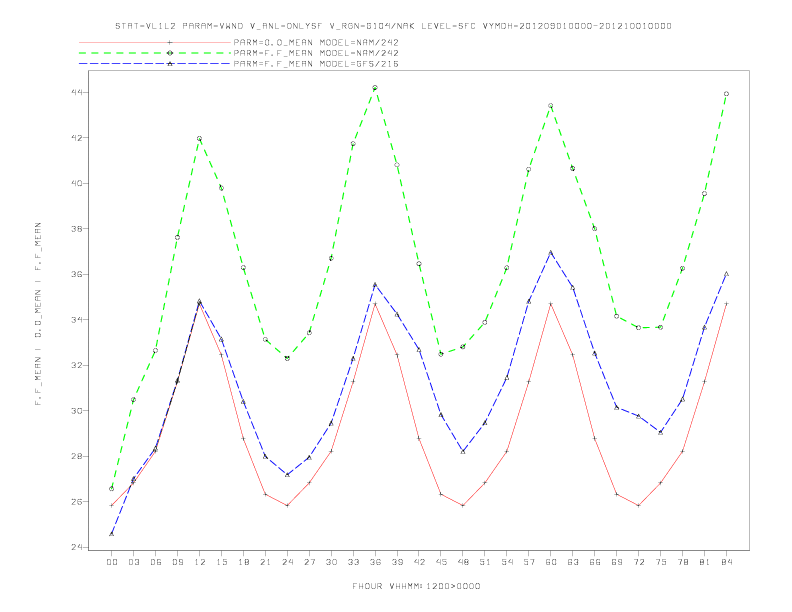
Task: Click x-axis tick label 48
Action: [463, 562]
